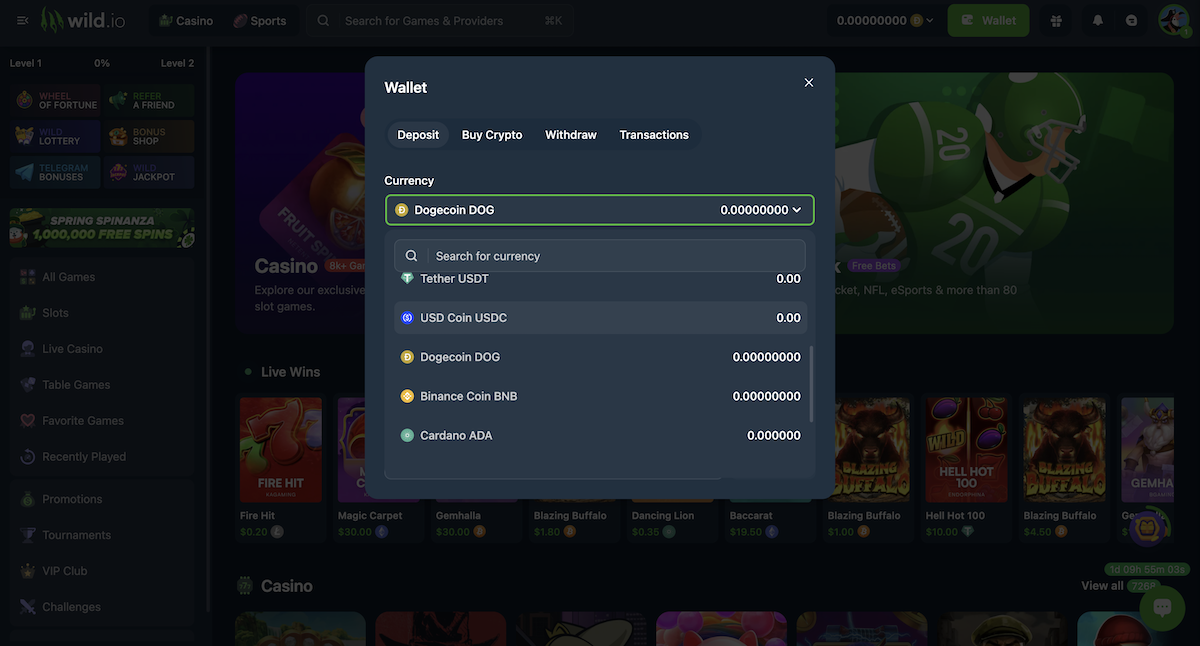Switch to the Withdraw tab
Image resolution: width=1200 pixels, height=646 pixels.
571,135
